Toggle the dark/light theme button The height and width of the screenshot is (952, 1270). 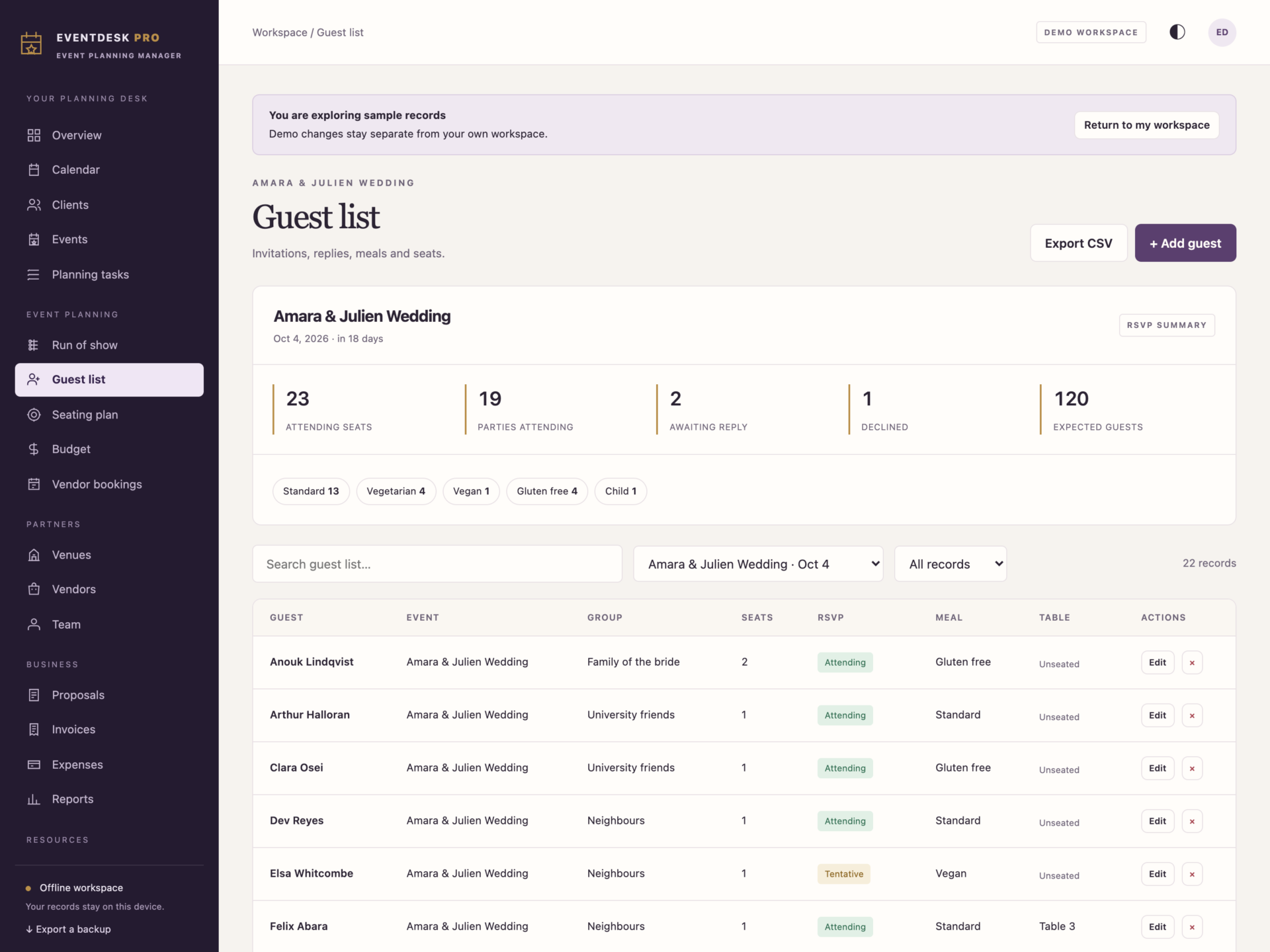coord(1177,32)
